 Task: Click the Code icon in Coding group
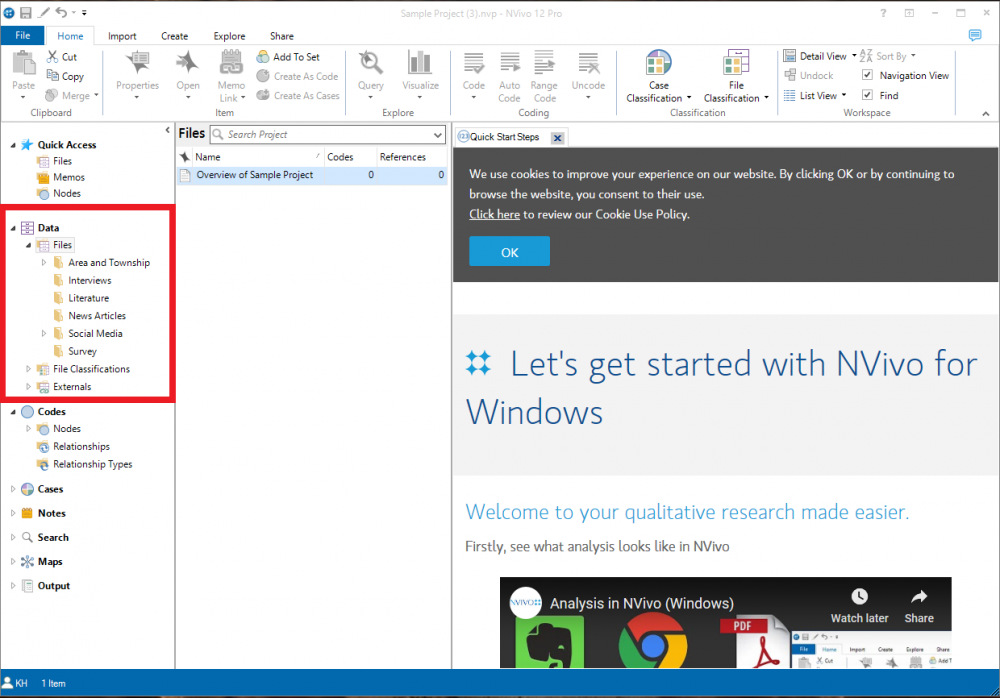point(473,63)
